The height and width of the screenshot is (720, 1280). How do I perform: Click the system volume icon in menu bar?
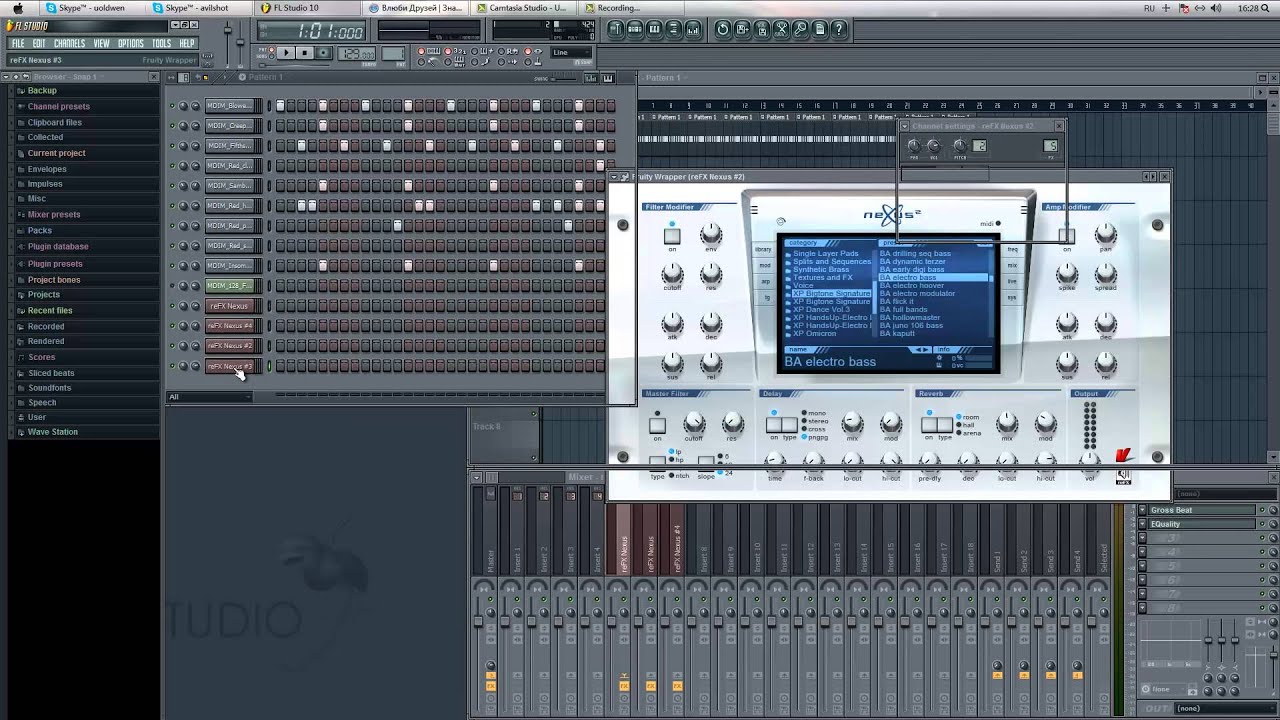(1216, 7)
